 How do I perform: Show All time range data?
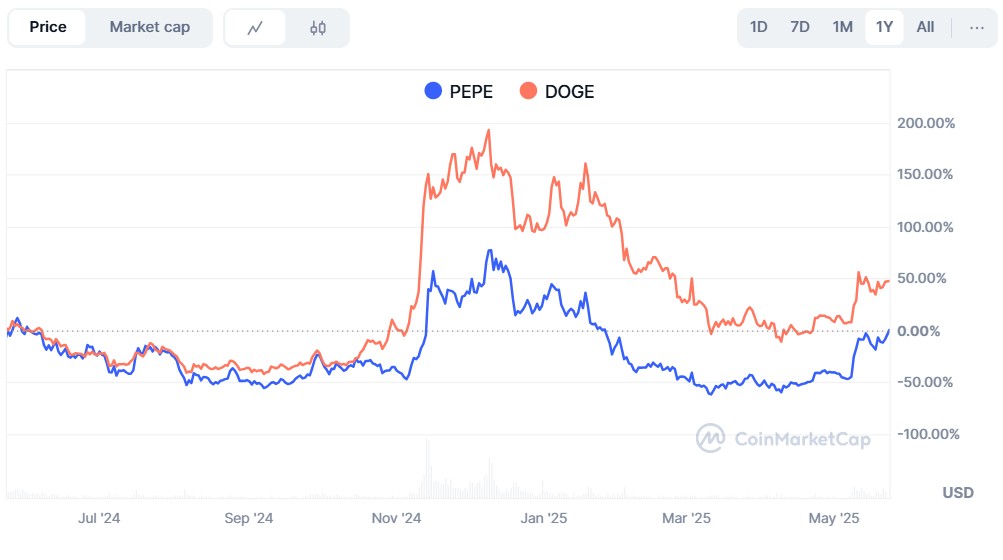[x=925, y=27]
